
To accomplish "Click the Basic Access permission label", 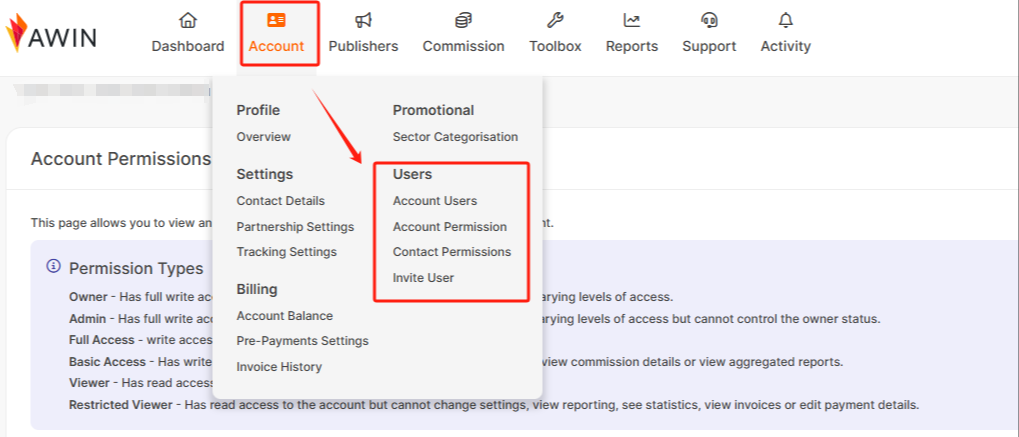I will [107, 362].
